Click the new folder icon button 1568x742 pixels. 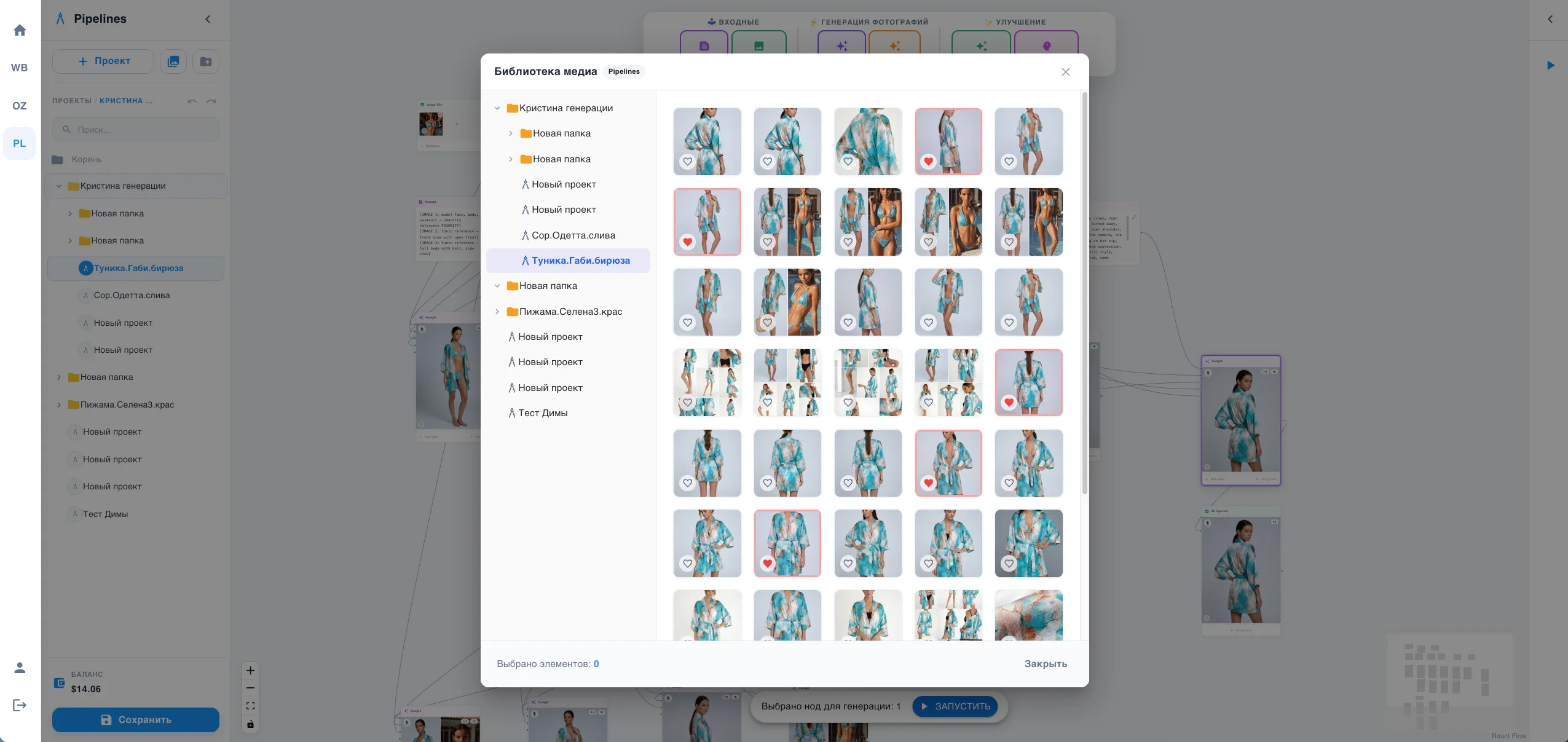click(206, 61)
